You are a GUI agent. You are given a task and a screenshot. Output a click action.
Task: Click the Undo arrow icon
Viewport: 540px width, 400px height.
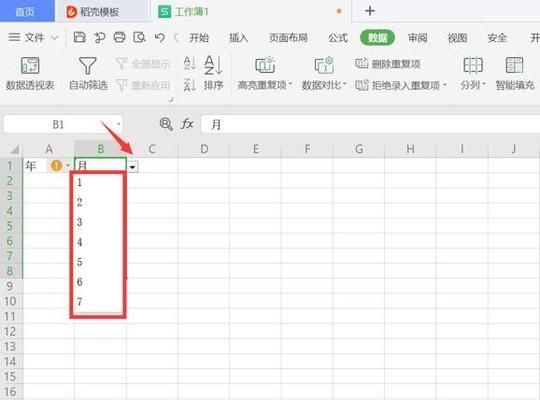coord(159,37)
